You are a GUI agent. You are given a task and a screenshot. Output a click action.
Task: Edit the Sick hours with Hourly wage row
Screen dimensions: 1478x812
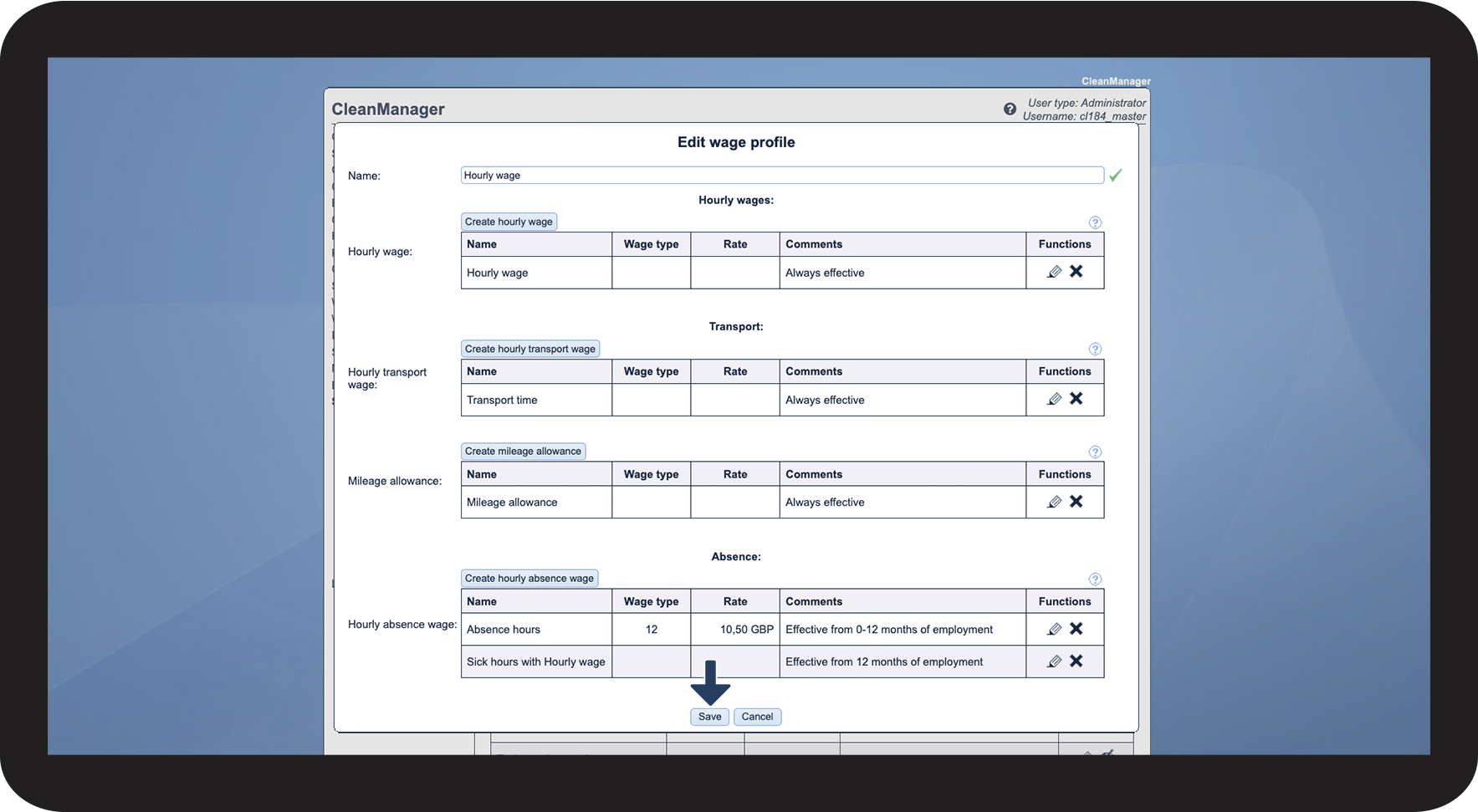click(1054, 661)
